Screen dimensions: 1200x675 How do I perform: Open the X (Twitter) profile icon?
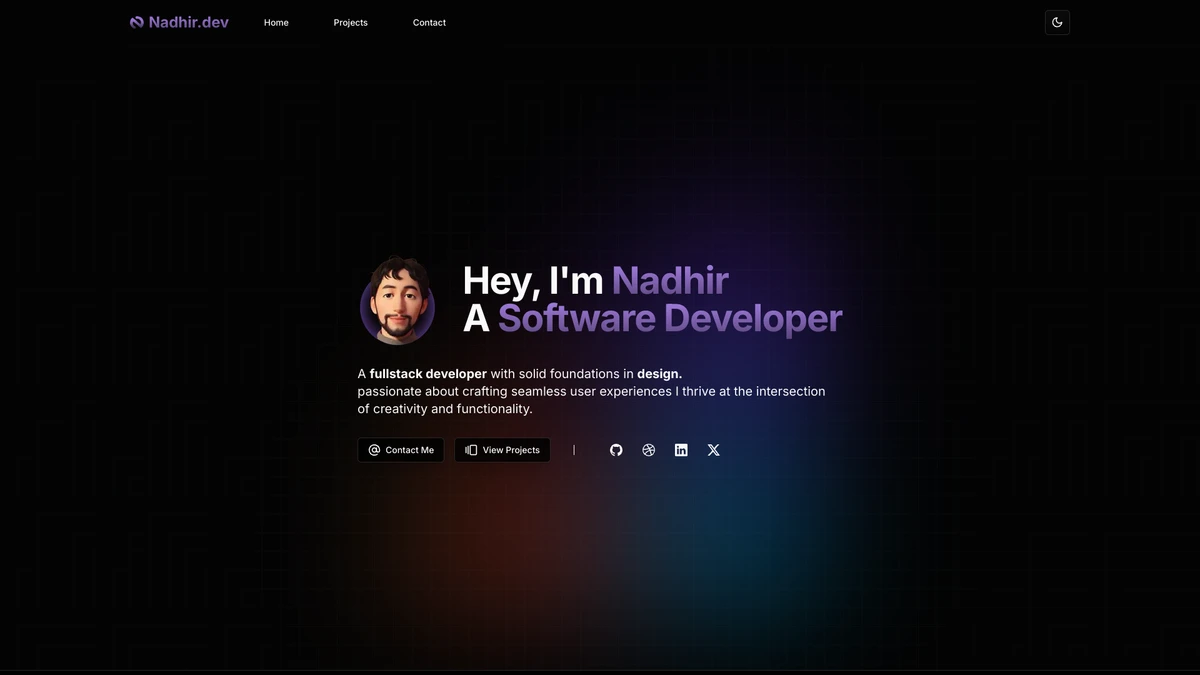point(713,450)
